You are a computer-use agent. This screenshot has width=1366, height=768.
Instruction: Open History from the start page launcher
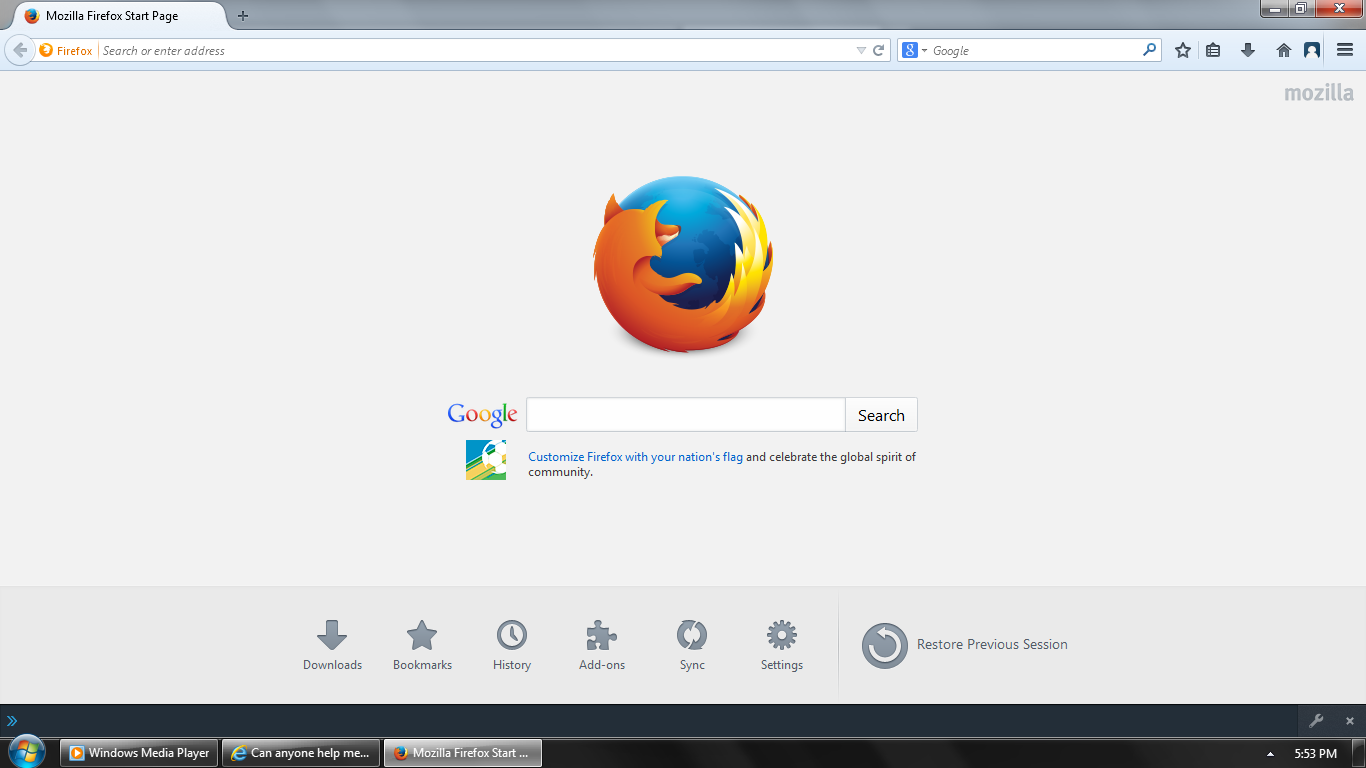[512, 645]
